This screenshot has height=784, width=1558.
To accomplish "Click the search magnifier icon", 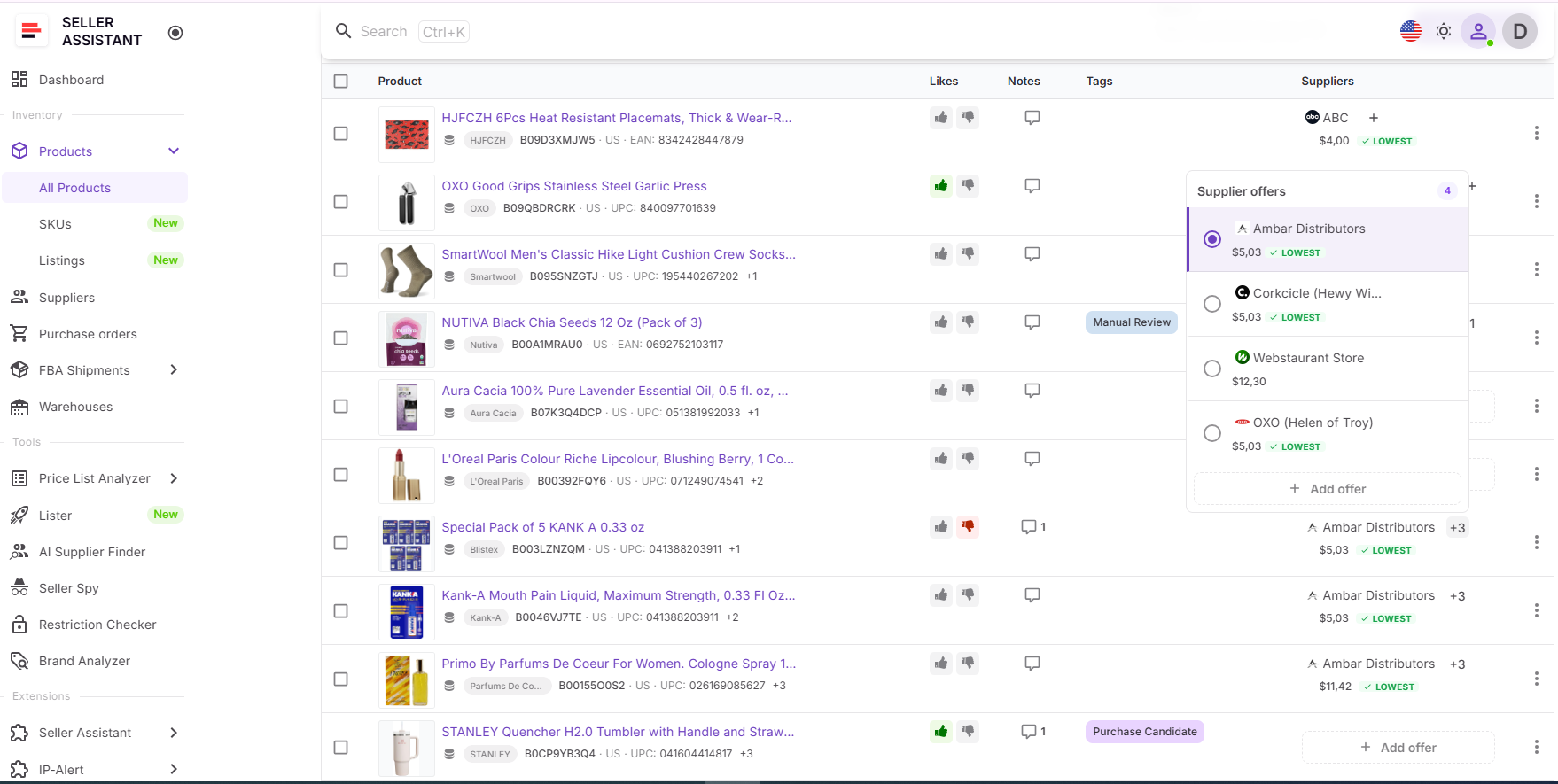I will point(343,31).
